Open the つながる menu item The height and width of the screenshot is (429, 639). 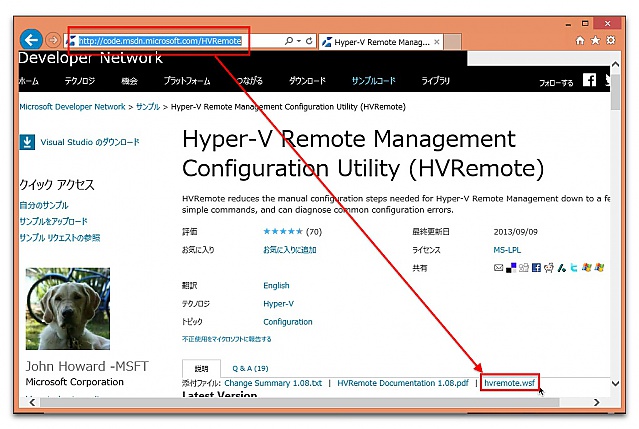tap(249, 81)
